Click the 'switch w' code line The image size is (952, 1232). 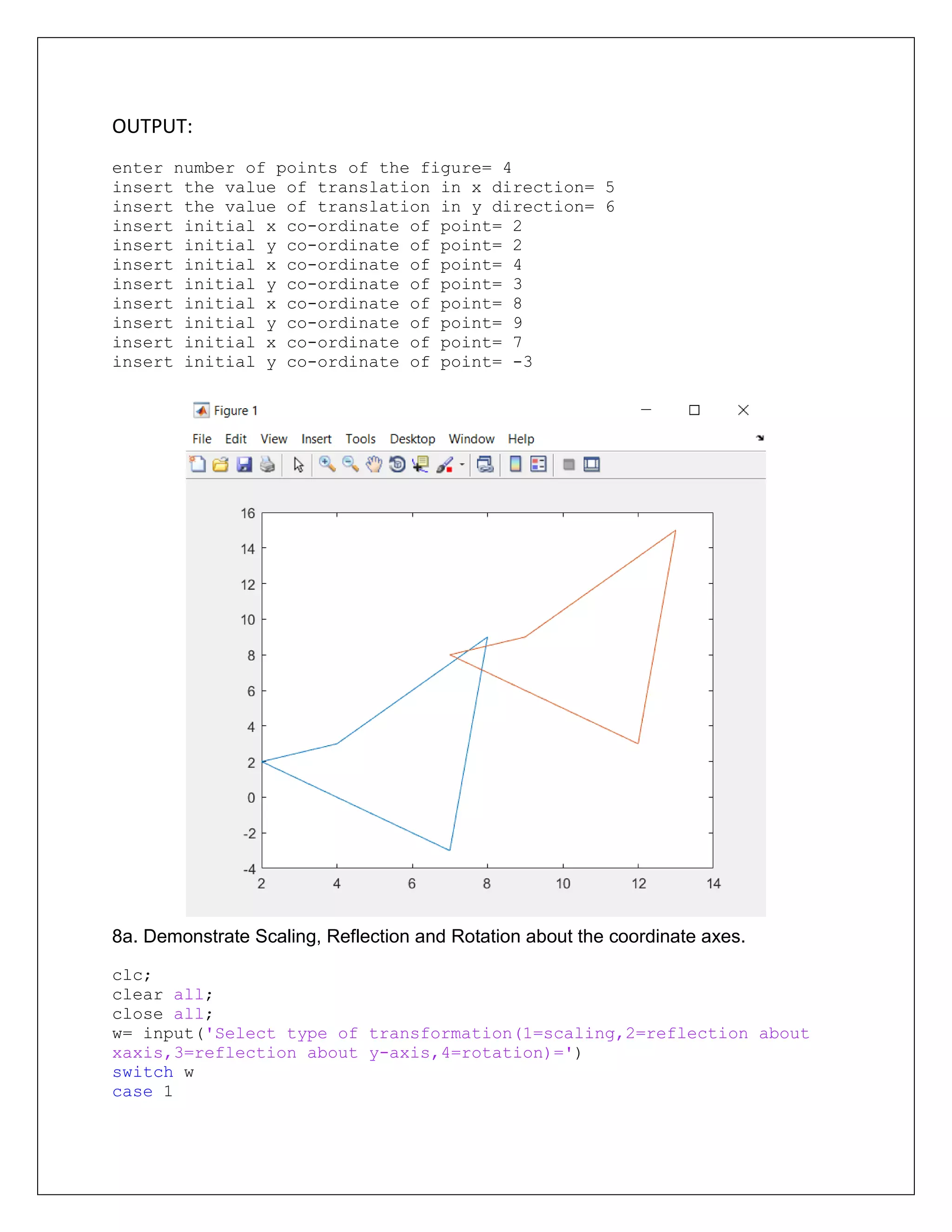153,1073
